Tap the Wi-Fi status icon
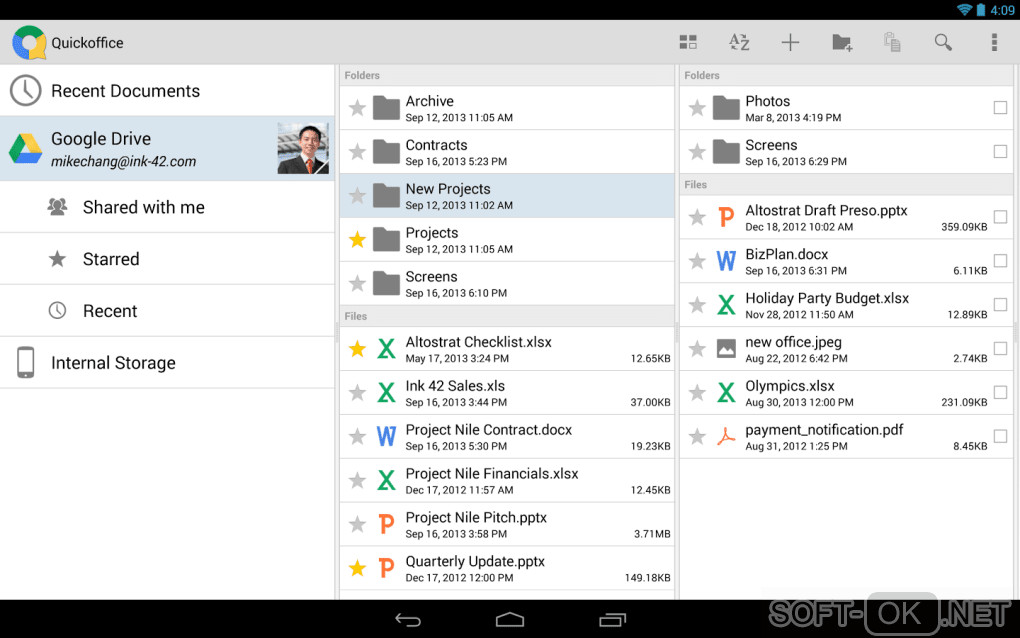Screen dimensions: 1020x638 (964, 10)
